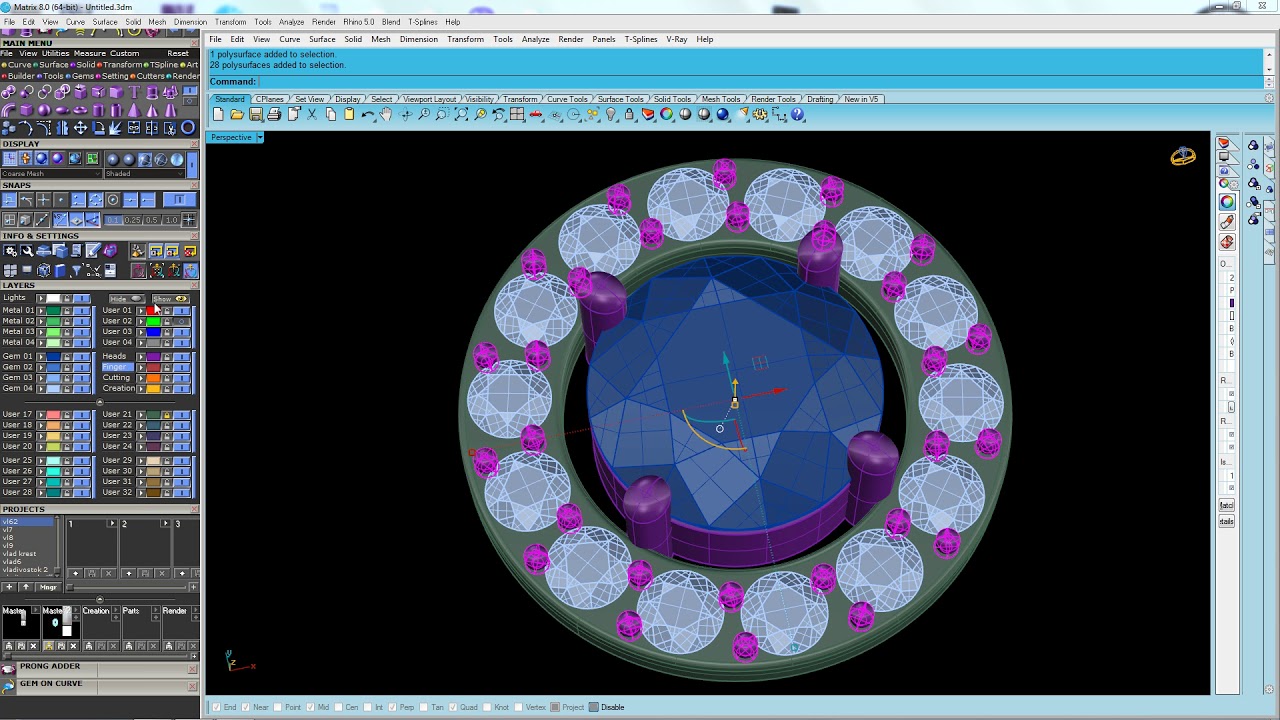The image size is (1280, 720).
Task: Click the Cut scissors icon
Action: 313,115
